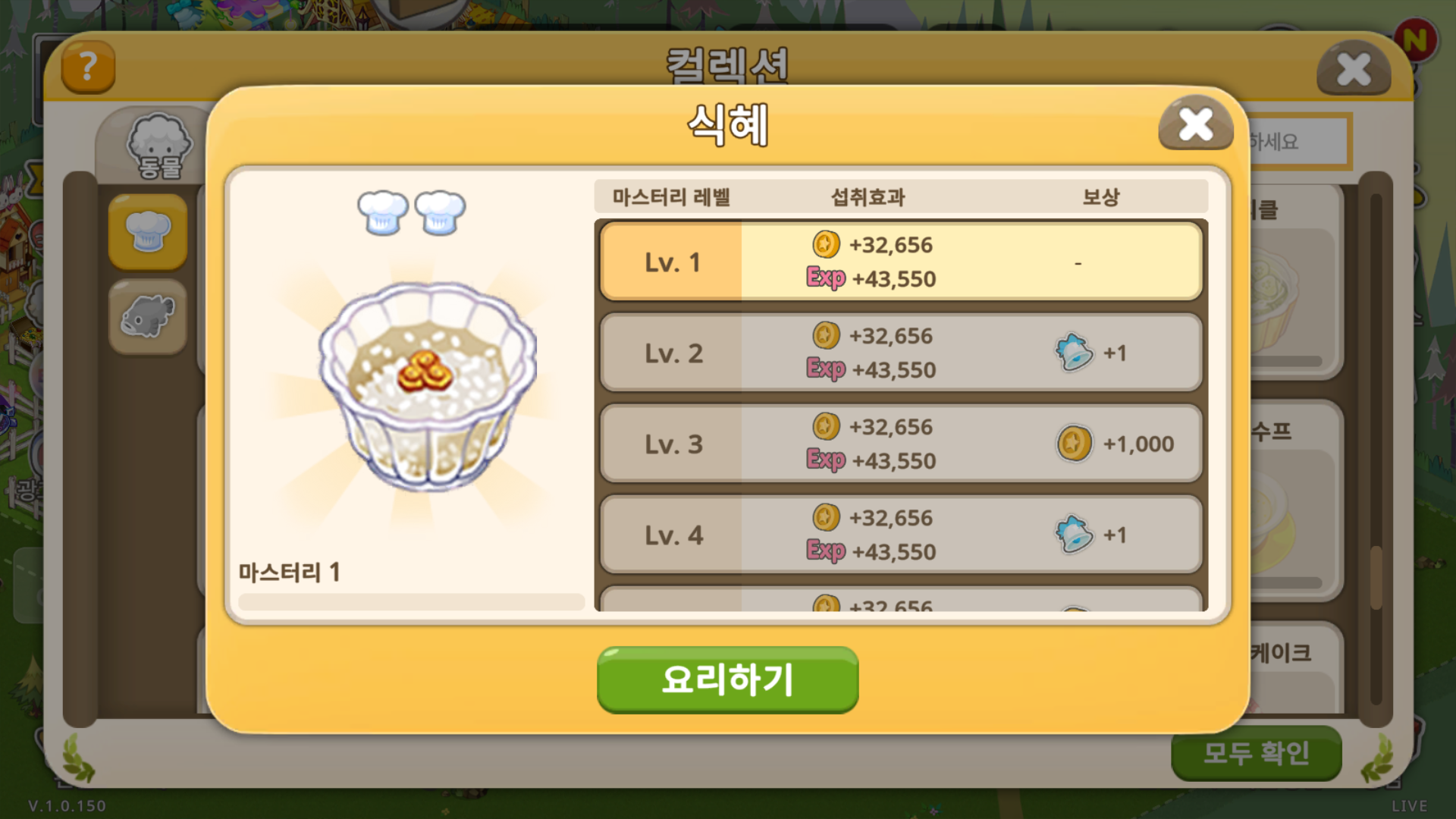Select the Lv. 1 mastery row
This screenshot has height=819, width=1456.
point(901,262)
